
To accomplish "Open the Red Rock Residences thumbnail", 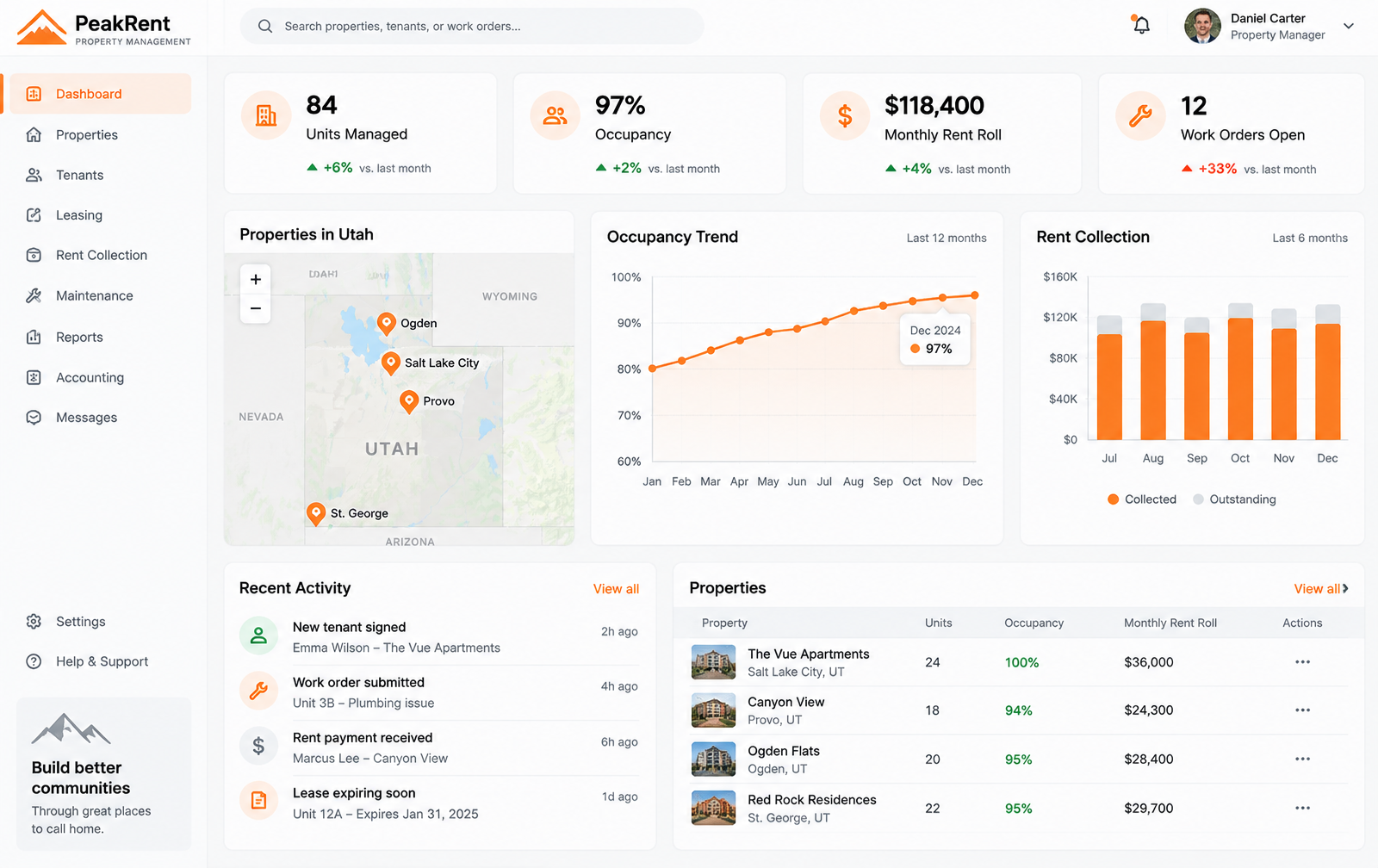I will [x=714, y=809].
